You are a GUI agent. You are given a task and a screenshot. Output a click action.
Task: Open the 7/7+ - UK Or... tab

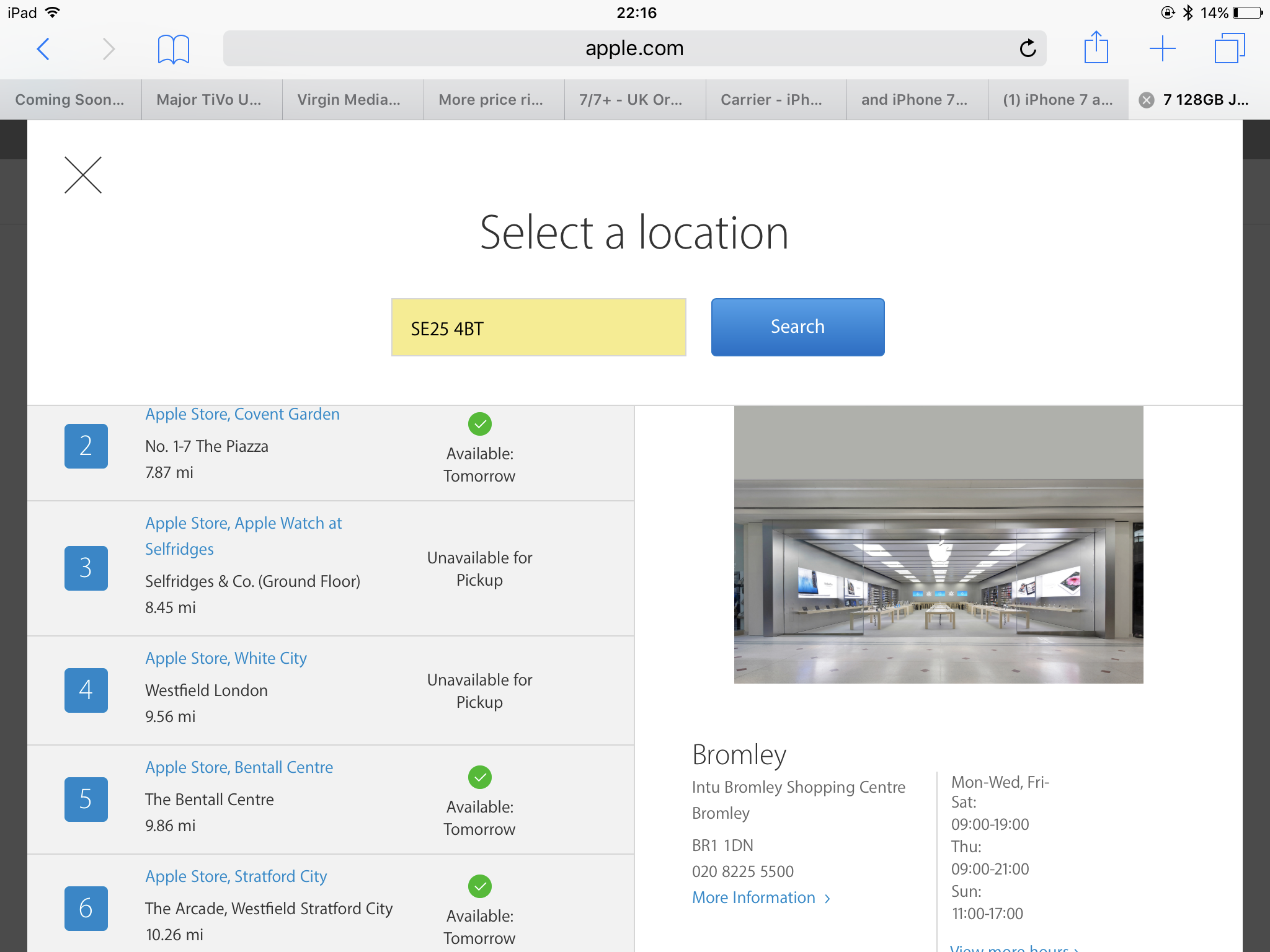tap(635, 100)
